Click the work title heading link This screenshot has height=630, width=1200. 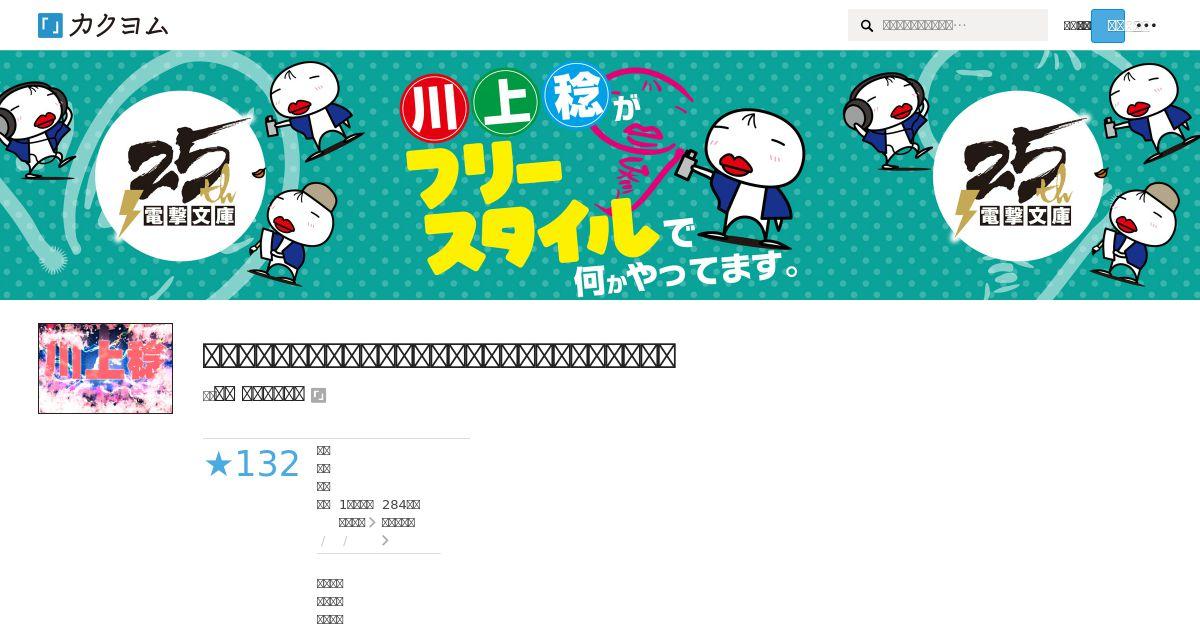pyautogui.click(x=439, y=355)
